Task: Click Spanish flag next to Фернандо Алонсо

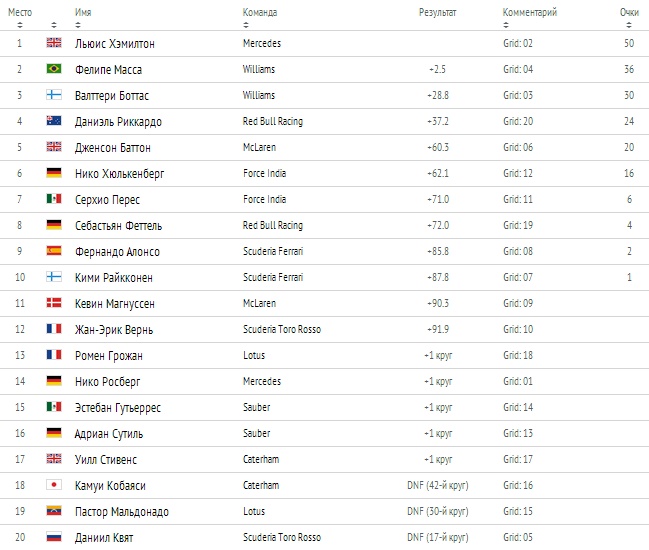Action: (x=54, y=251)
